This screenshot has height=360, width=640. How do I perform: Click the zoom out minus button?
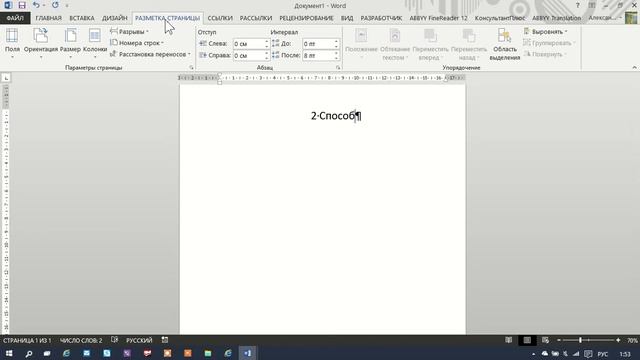pos(559,340)
